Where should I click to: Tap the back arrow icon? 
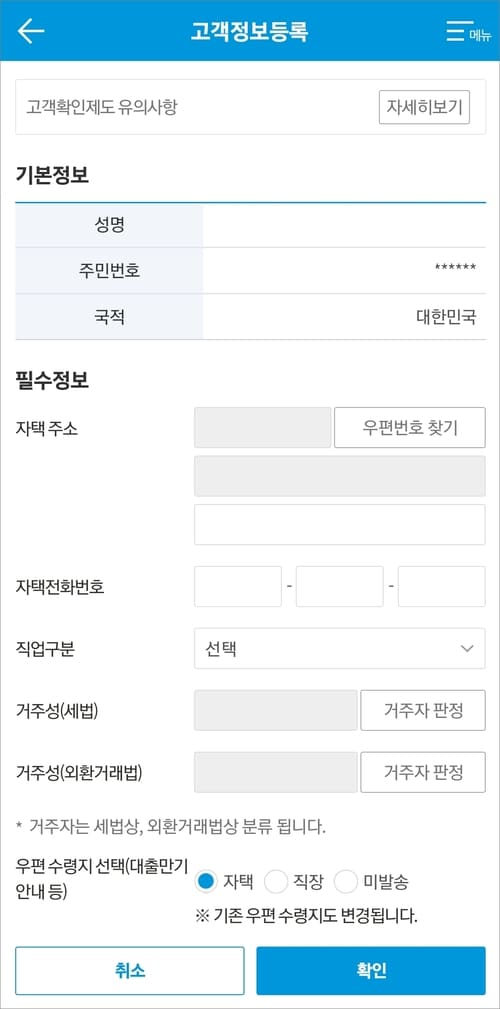click(31, 30)
